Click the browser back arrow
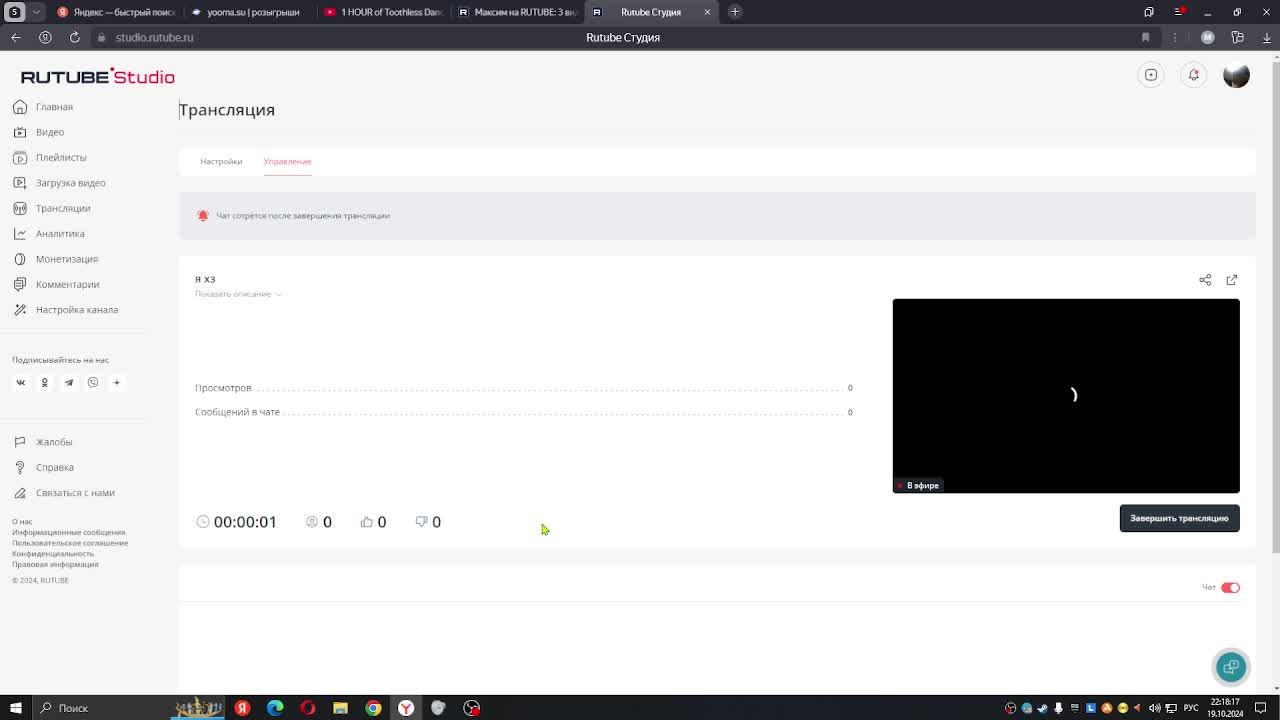 tap(16, 37)
